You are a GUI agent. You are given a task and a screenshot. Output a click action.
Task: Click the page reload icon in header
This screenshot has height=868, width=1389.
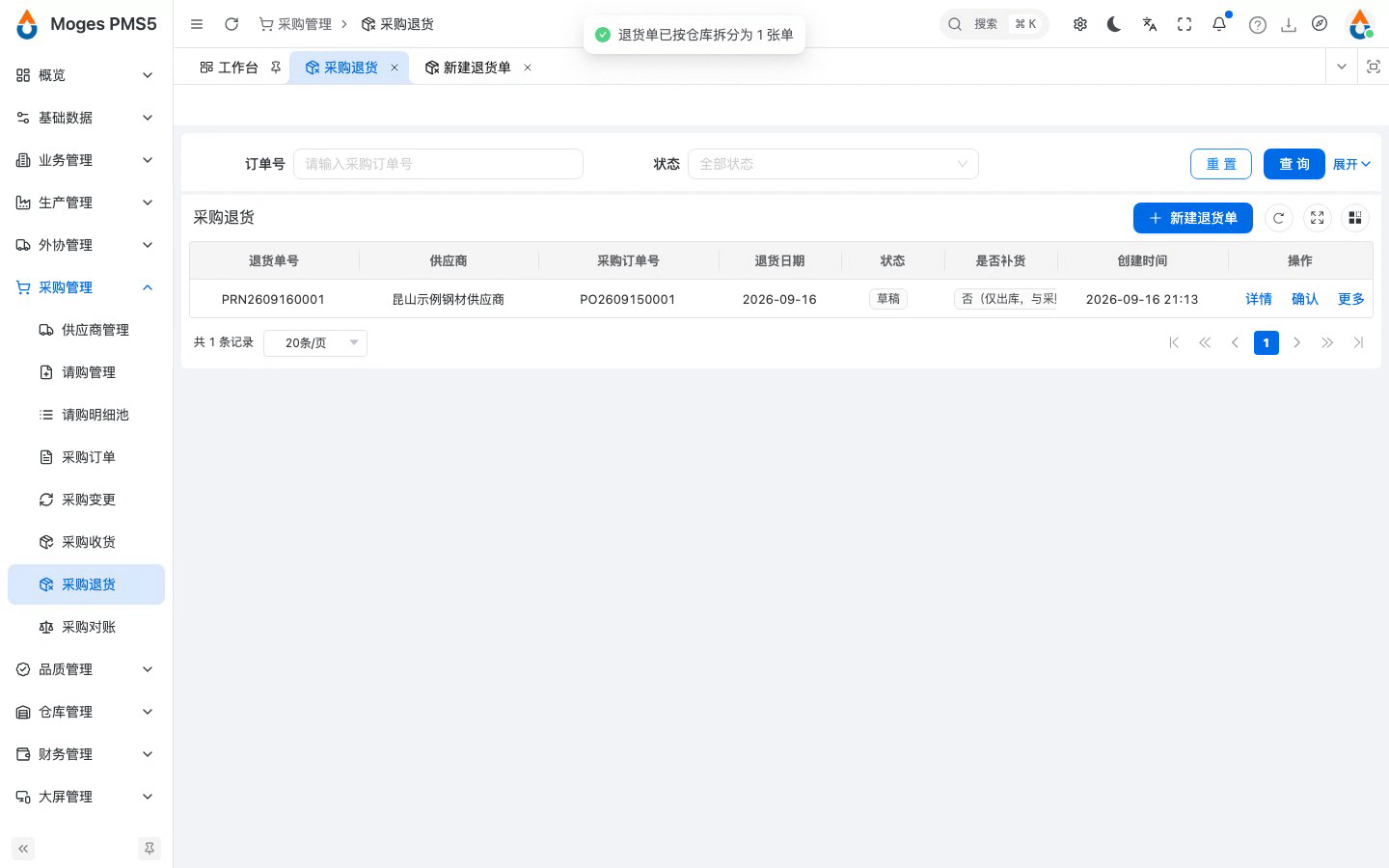[231, 24]
